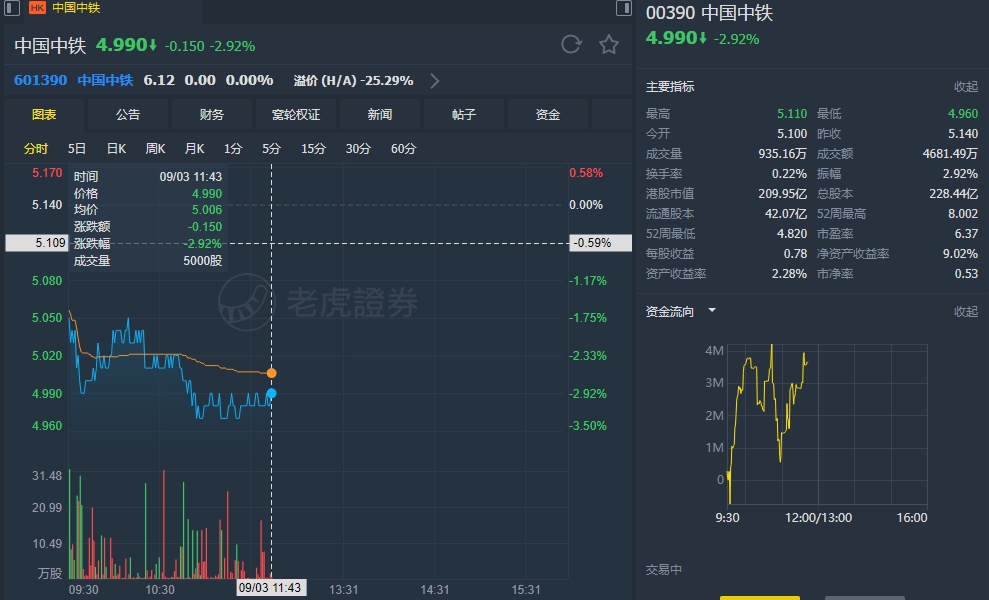Open the 窝轮权证 tab
The image size is (989, 600).
pyautogui.click(x=296, y=115)
